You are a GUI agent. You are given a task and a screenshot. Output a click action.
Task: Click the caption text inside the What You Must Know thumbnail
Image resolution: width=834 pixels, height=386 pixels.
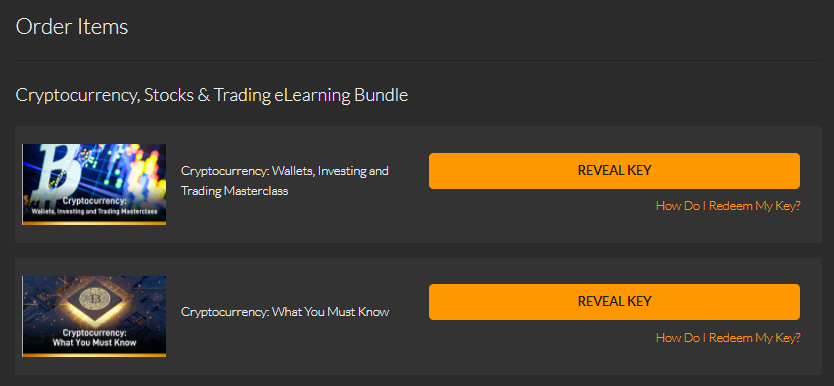pyautogui.click(x=94, y=338)
